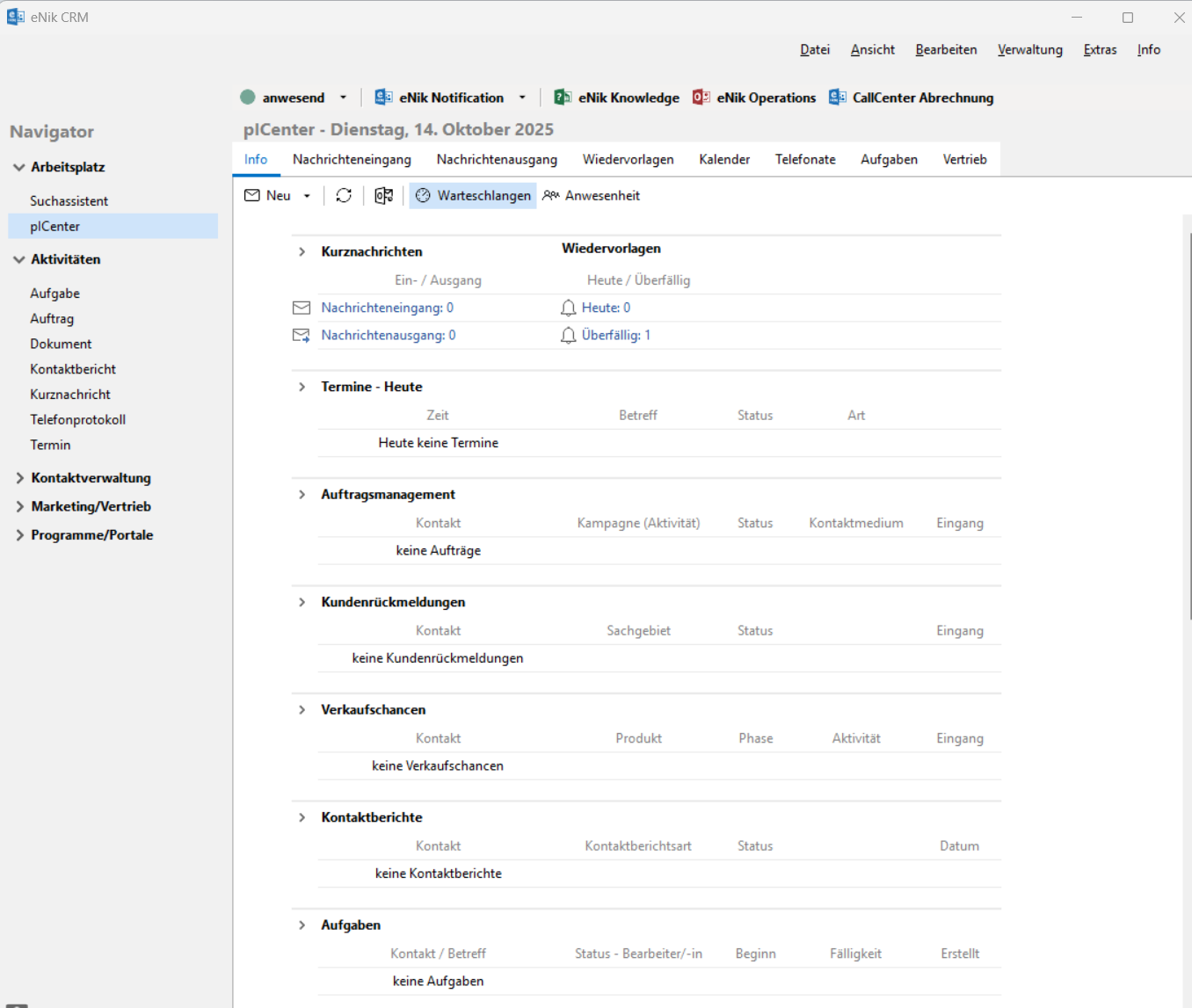The width and height of the screenshot is (1192, 1008).
Task: Open the anwesend status dropdown
Action: point(344,98)
